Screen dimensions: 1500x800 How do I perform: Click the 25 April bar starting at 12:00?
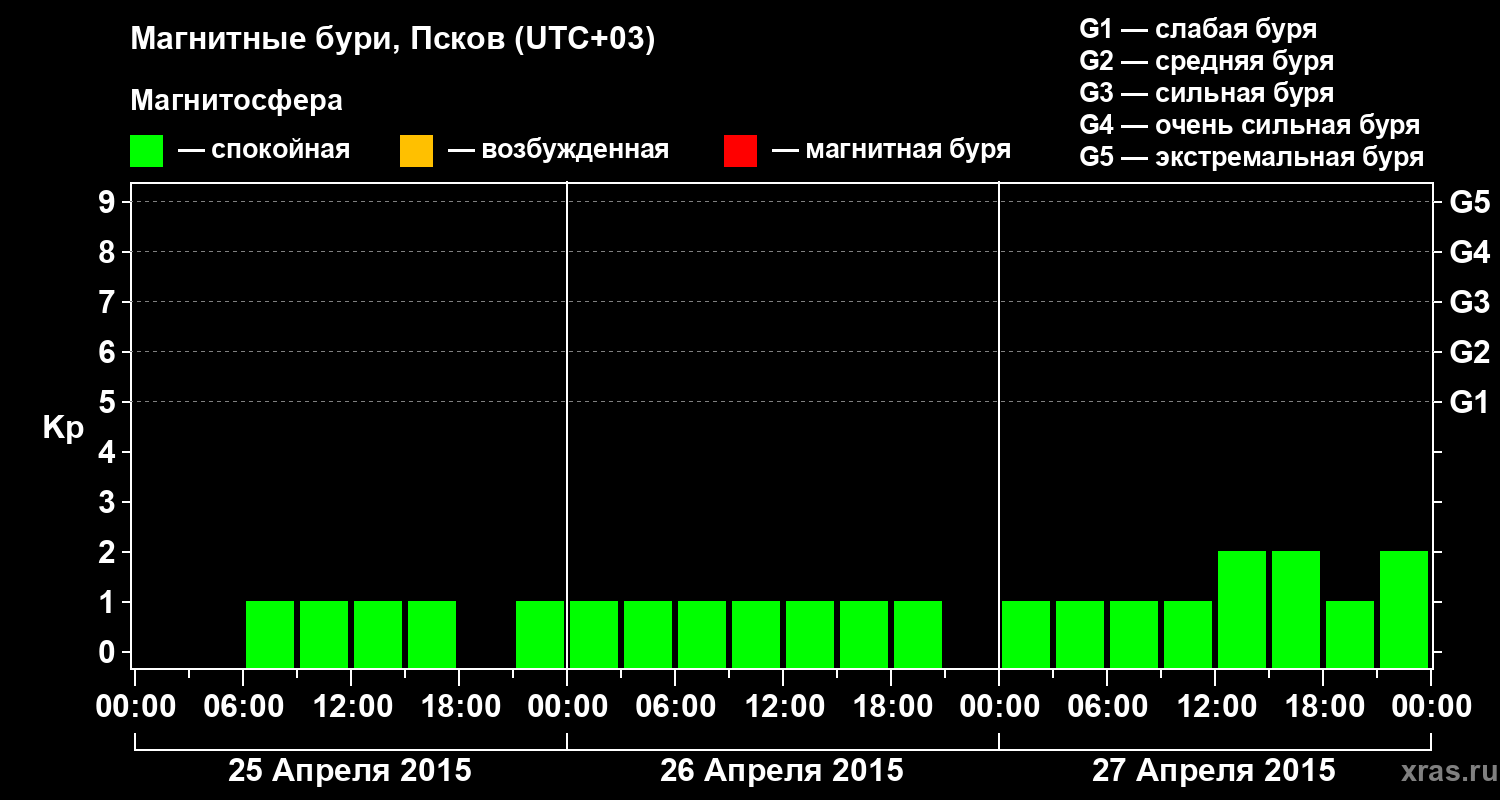point(378,634)
